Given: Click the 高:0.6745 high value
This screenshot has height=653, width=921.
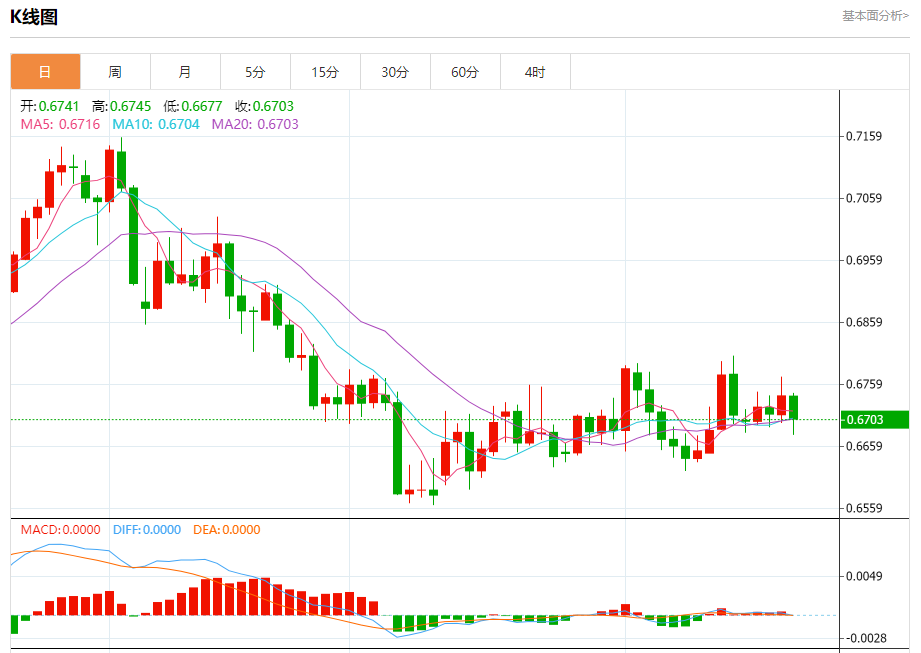Looking at the screenshot, I should (122, 106).
